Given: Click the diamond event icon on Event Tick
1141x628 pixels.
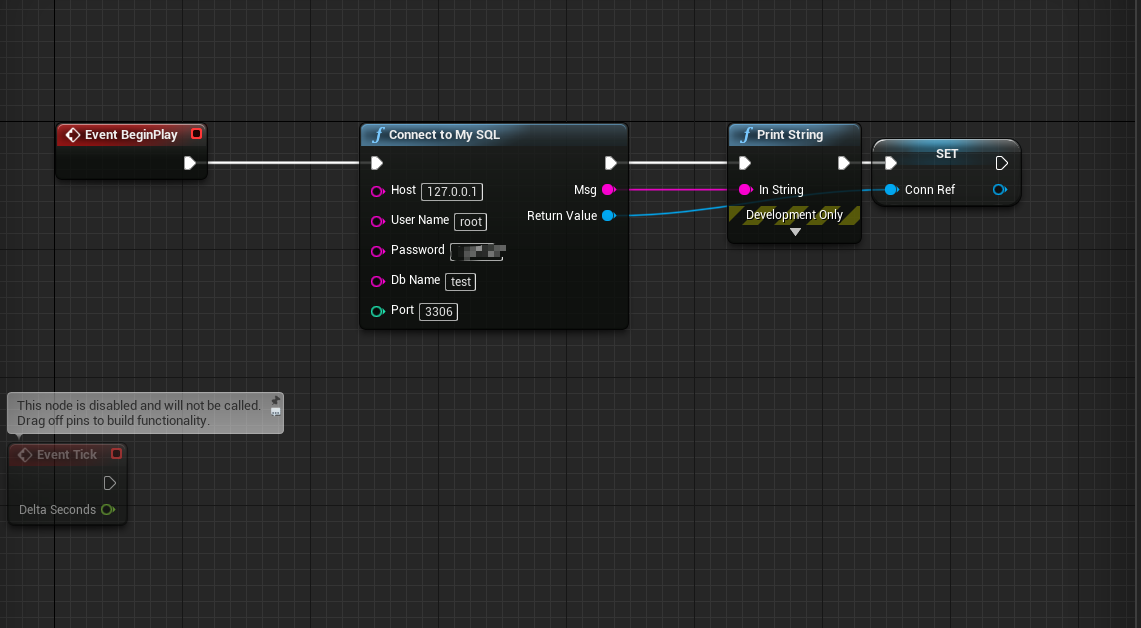Looking at the screenshot, I should coord(25,454).
